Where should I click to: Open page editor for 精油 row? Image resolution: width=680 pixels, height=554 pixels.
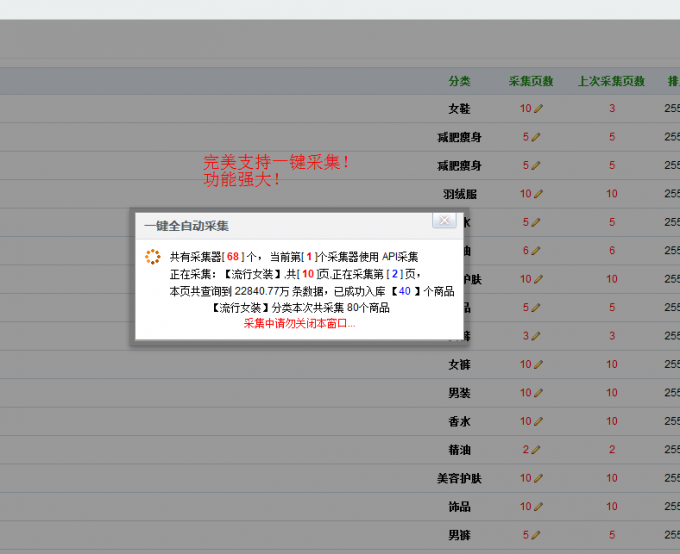pyautogui.click(x=536, y=450)
